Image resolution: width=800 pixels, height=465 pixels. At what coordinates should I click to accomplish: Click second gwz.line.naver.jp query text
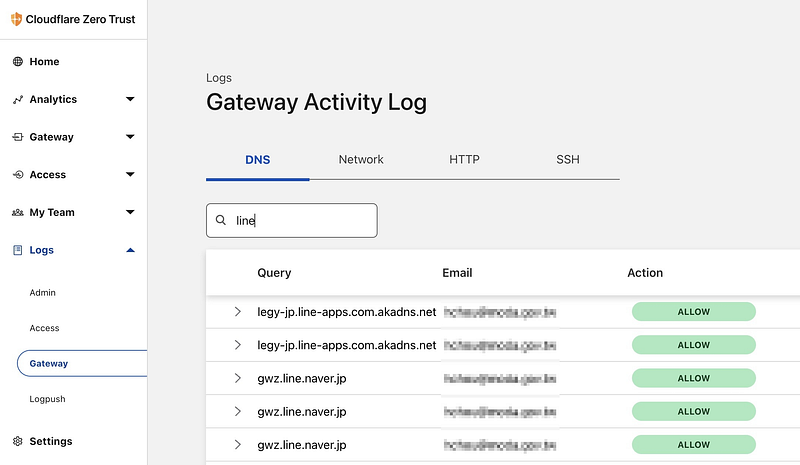[x=302, y=411]
